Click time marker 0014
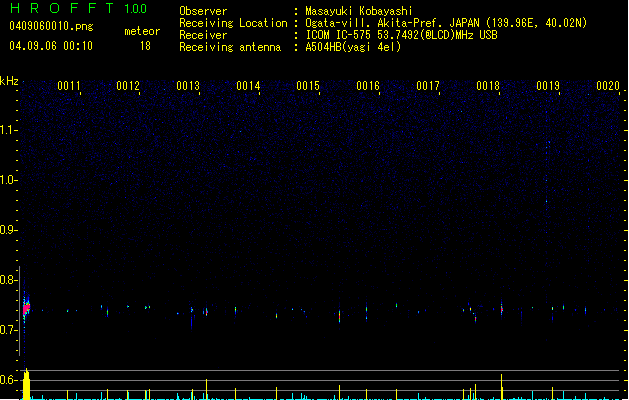Viewport: 629px width, 400px height. (248, 86)
